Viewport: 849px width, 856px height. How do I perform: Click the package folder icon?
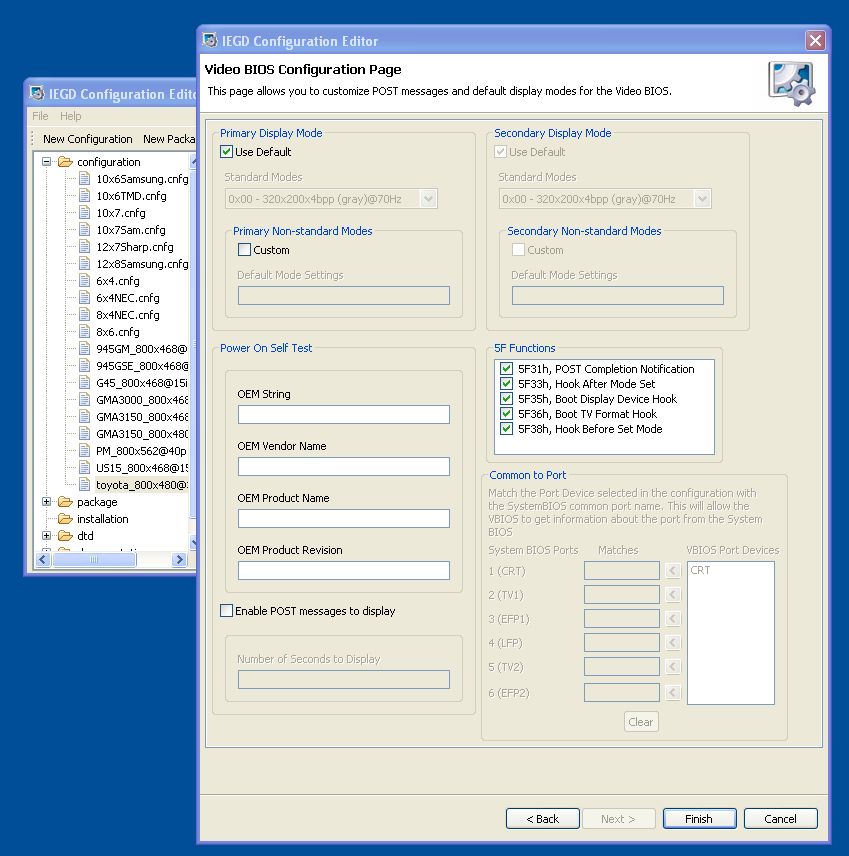tap(65, 502)
